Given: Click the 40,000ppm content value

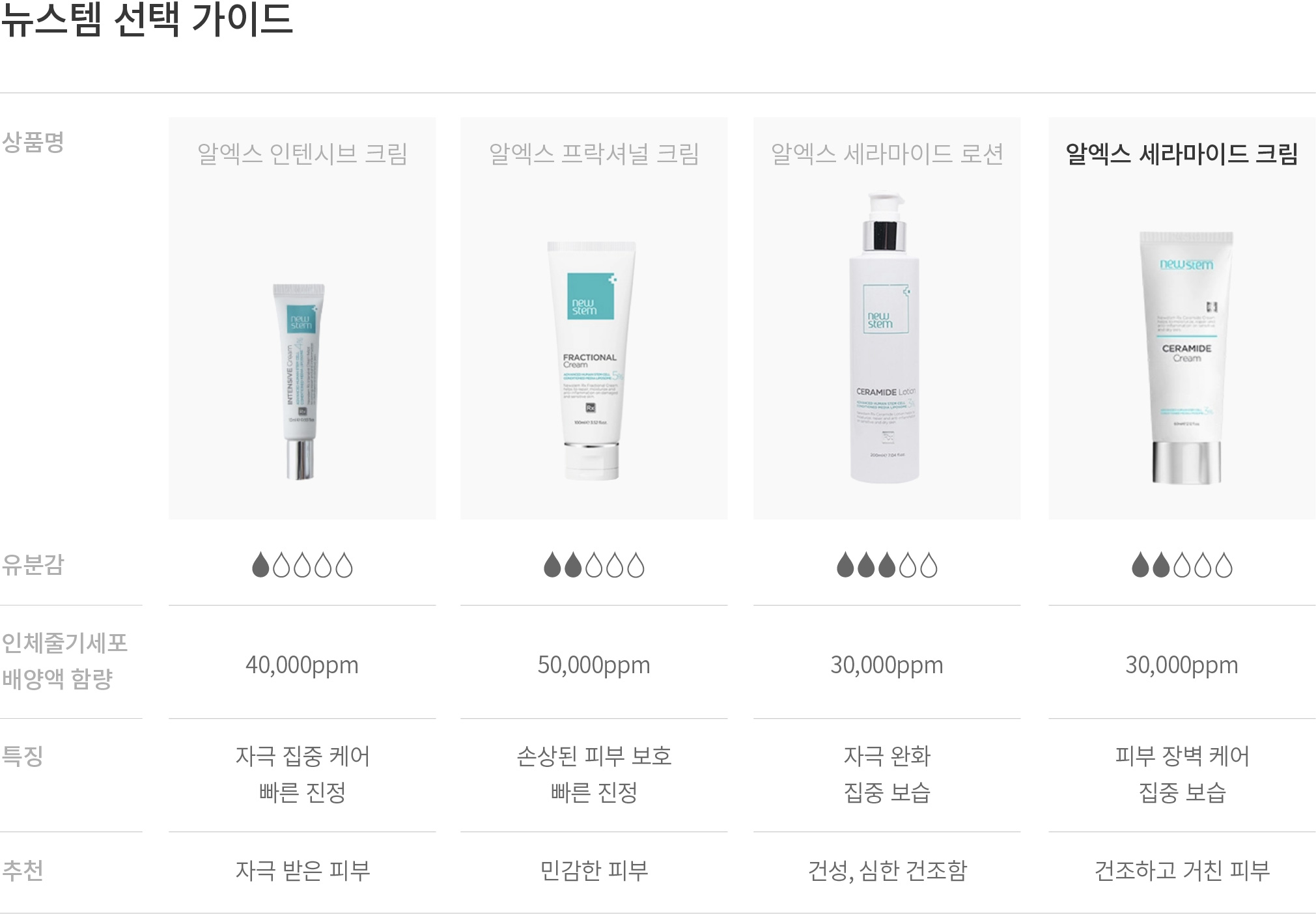Looking at the screenshot, I should [302, 665].
